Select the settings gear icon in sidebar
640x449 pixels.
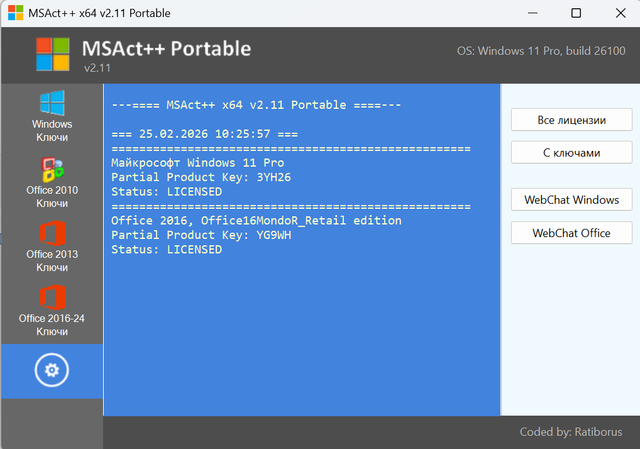[52, 370]
